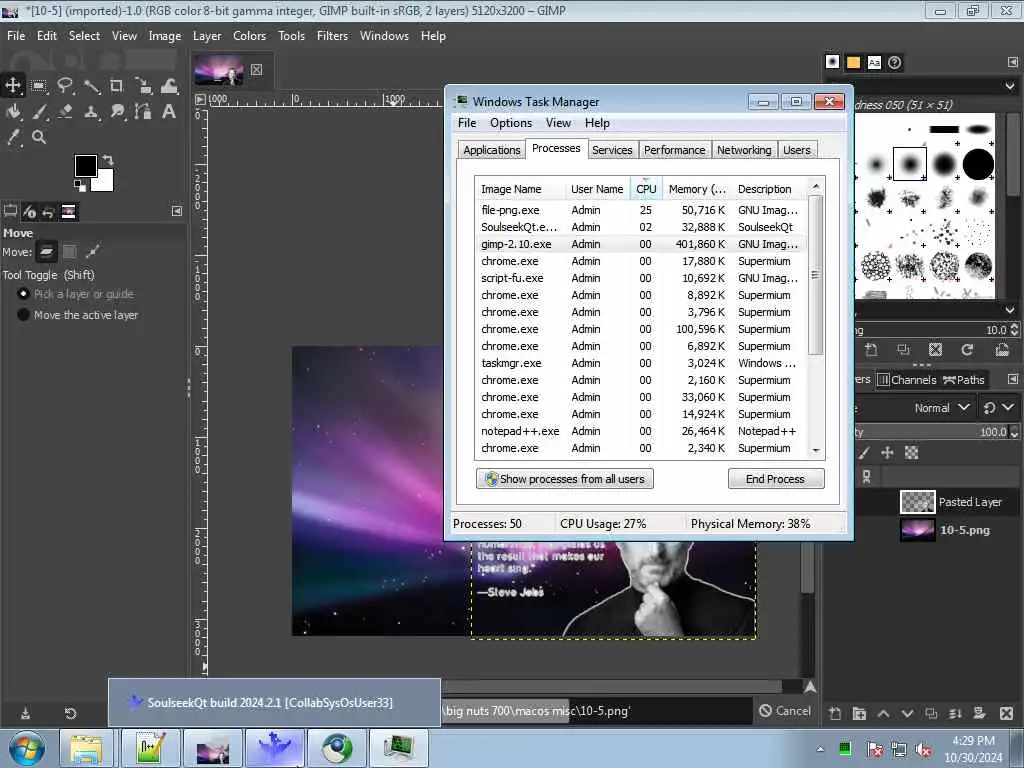The image size is (1024, 768).
Task: Click new layer icon in Layers panel
Action: 835,713
